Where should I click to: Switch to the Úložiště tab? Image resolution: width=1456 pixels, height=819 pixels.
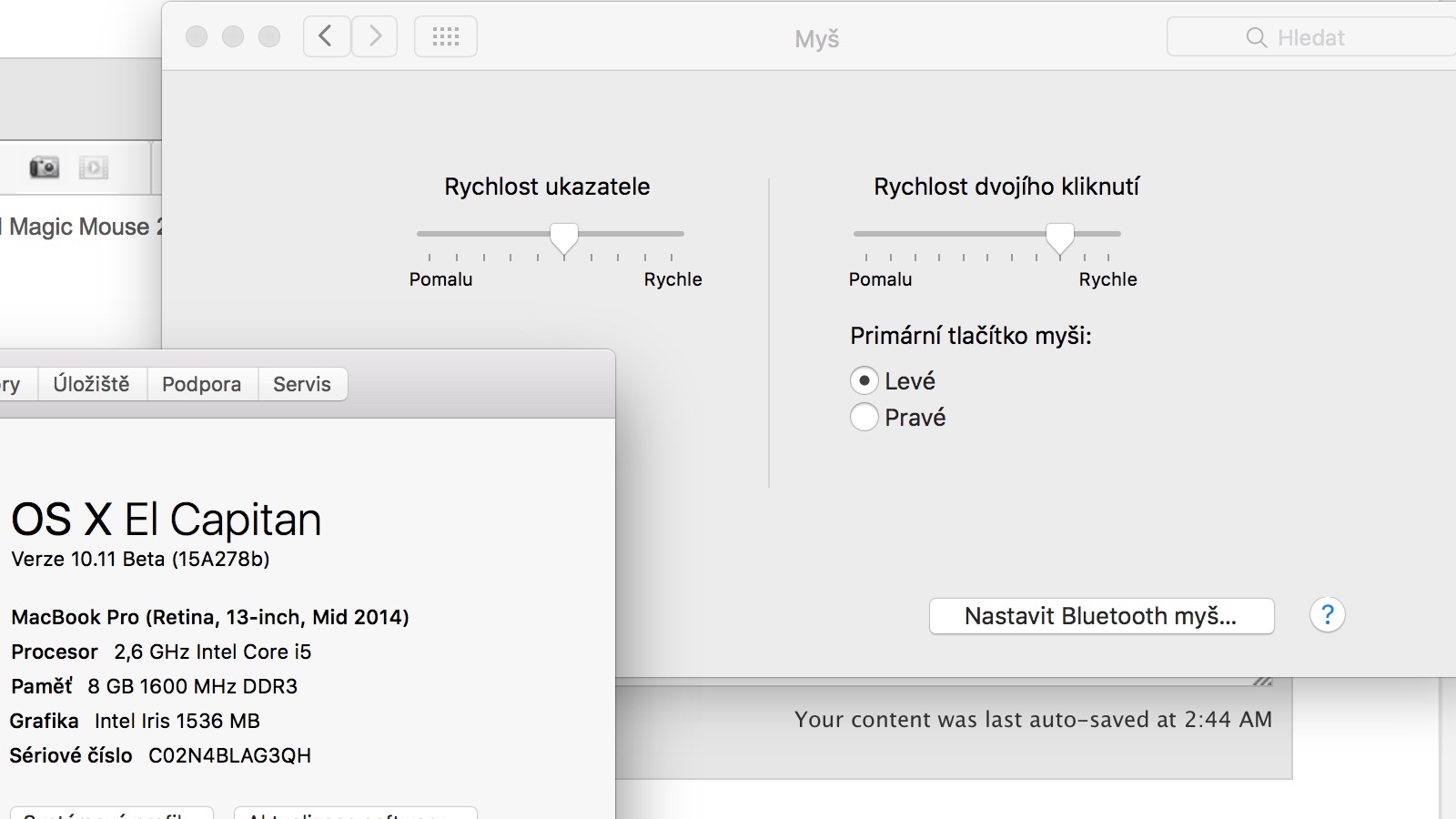(91, 384)
